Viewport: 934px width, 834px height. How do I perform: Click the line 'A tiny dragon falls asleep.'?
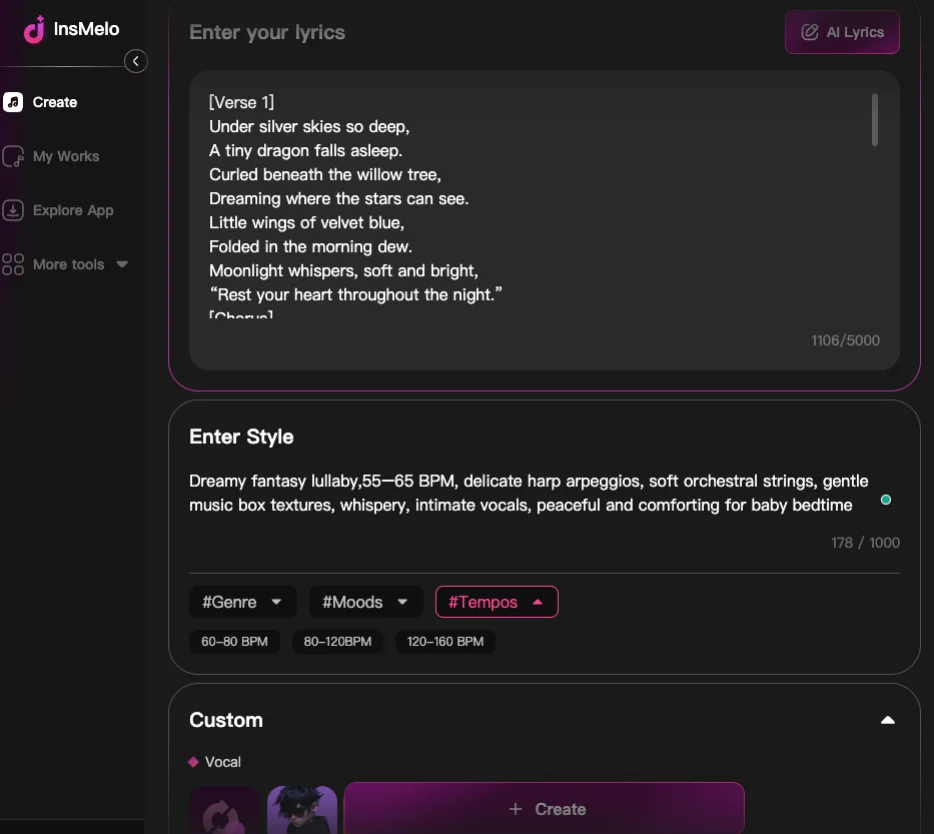[306, 151]
